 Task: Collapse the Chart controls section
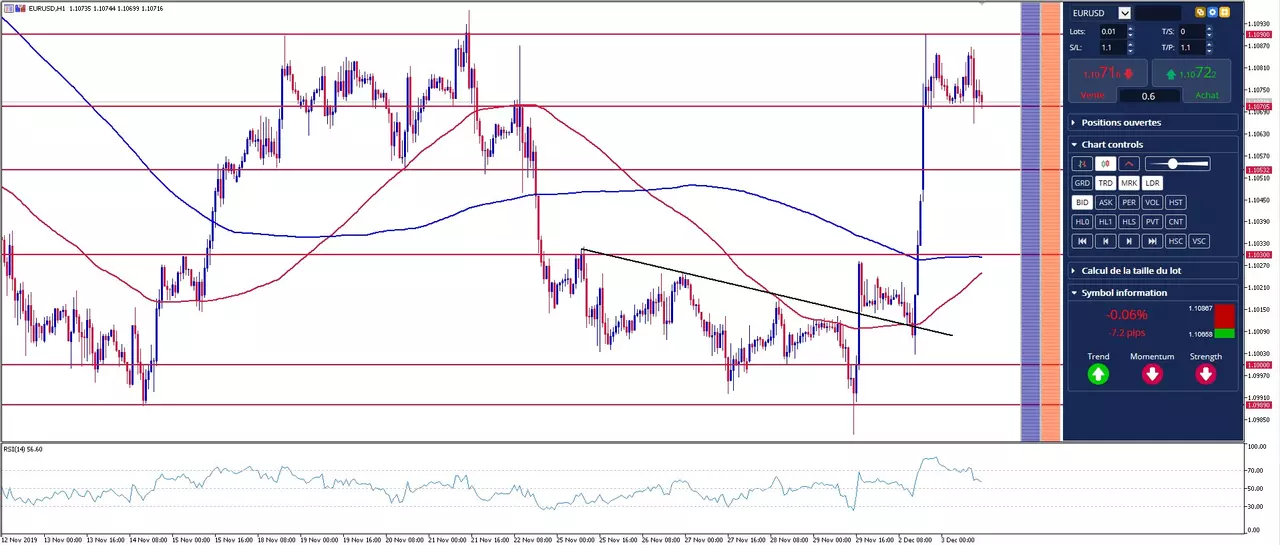click(1152, 144)
